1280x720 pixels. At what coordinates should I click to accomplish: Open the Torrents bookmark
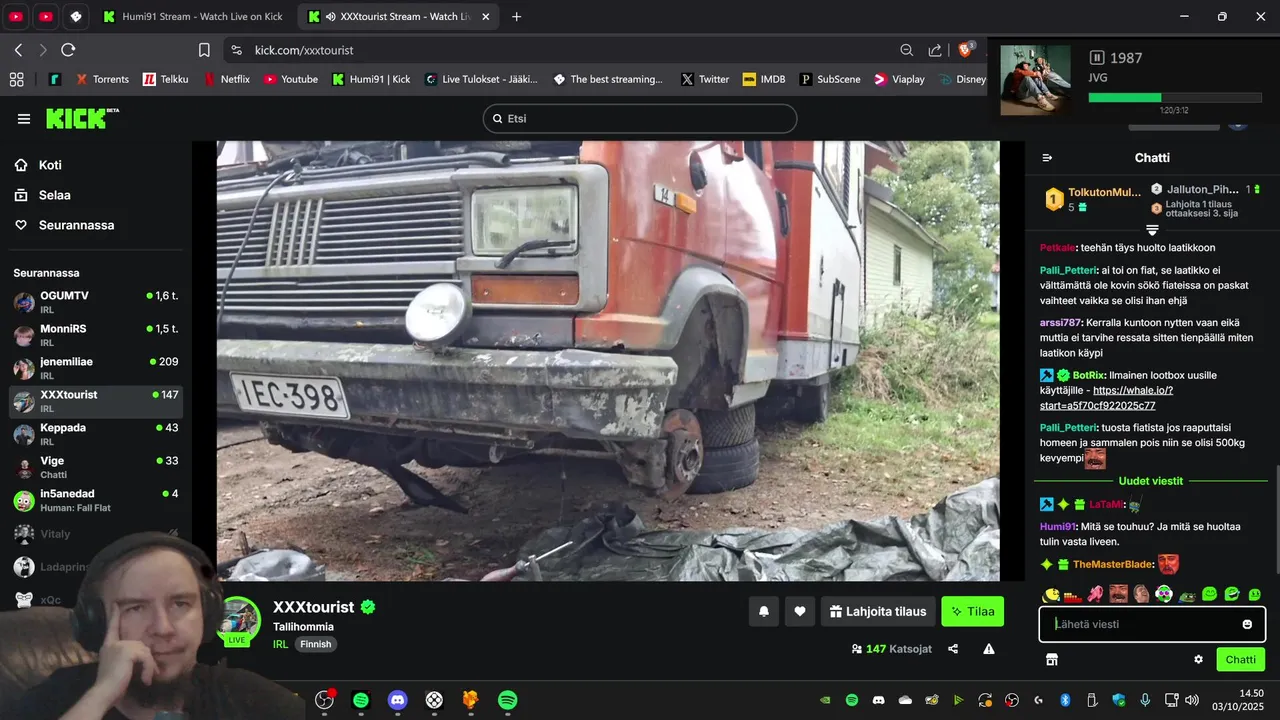coord(101,79)
